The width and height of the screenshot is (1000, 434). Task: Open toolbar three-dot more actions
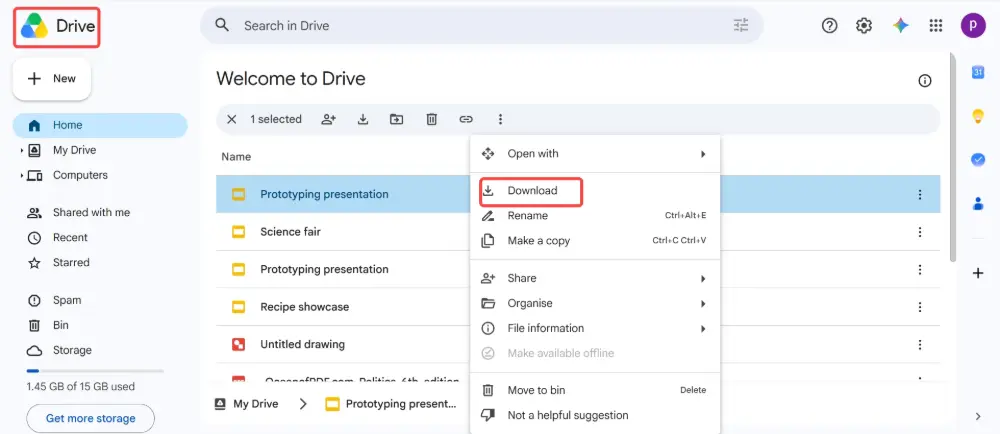tap(501, 119)
